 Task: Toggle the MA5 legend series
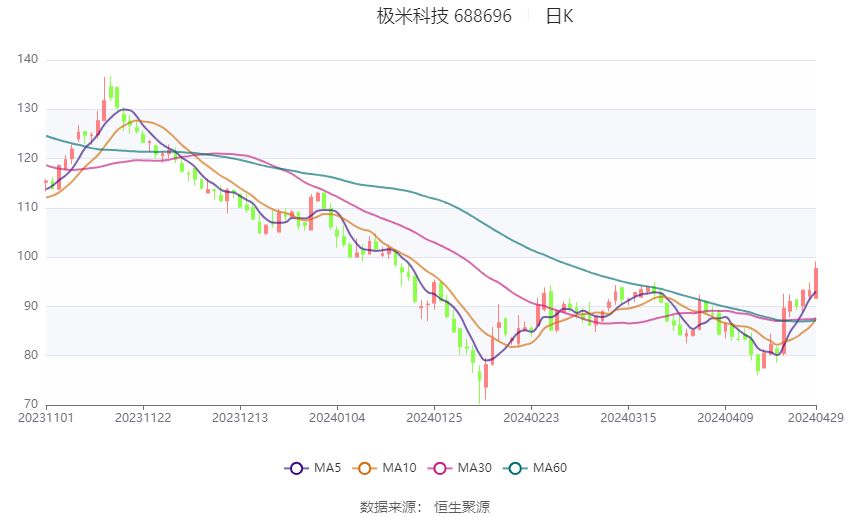(313, 468)
